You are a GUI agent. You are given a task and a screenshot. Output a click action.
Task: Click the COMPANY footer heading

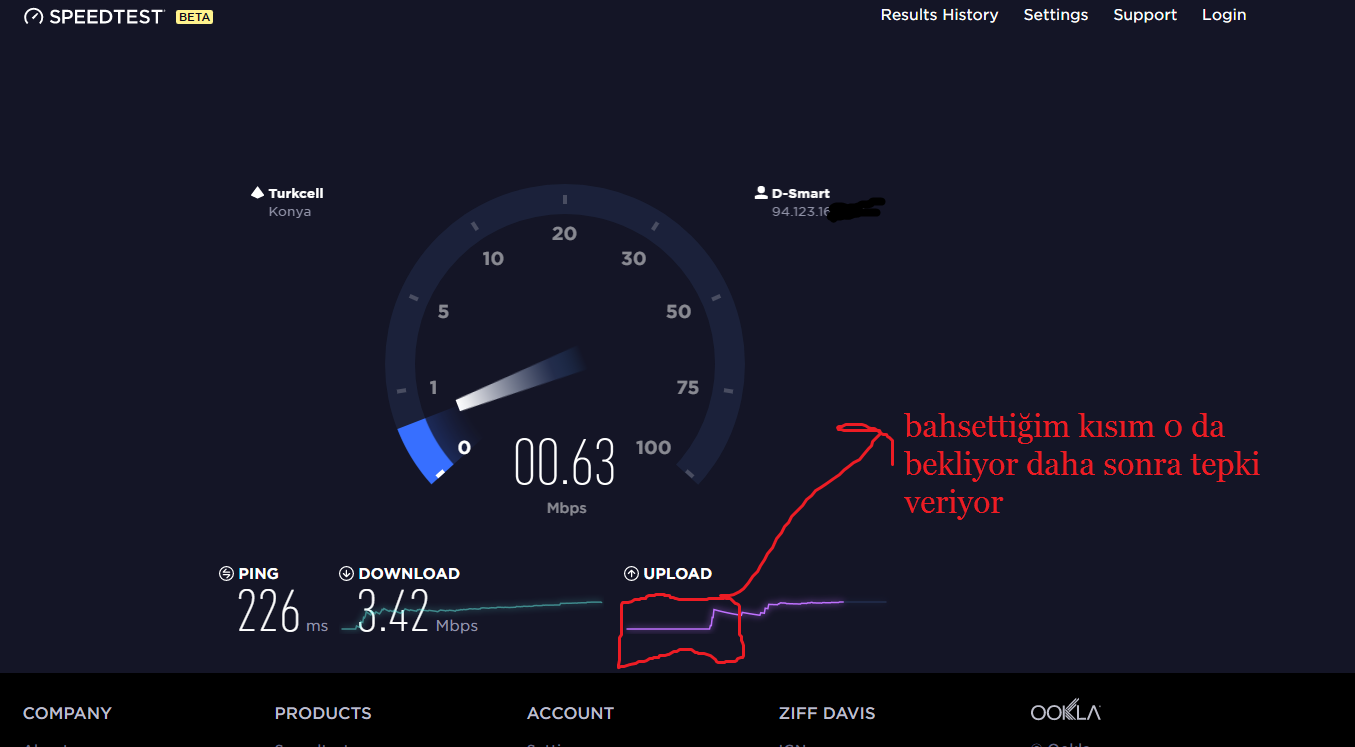pyautogui.click(x=67, y=713)
